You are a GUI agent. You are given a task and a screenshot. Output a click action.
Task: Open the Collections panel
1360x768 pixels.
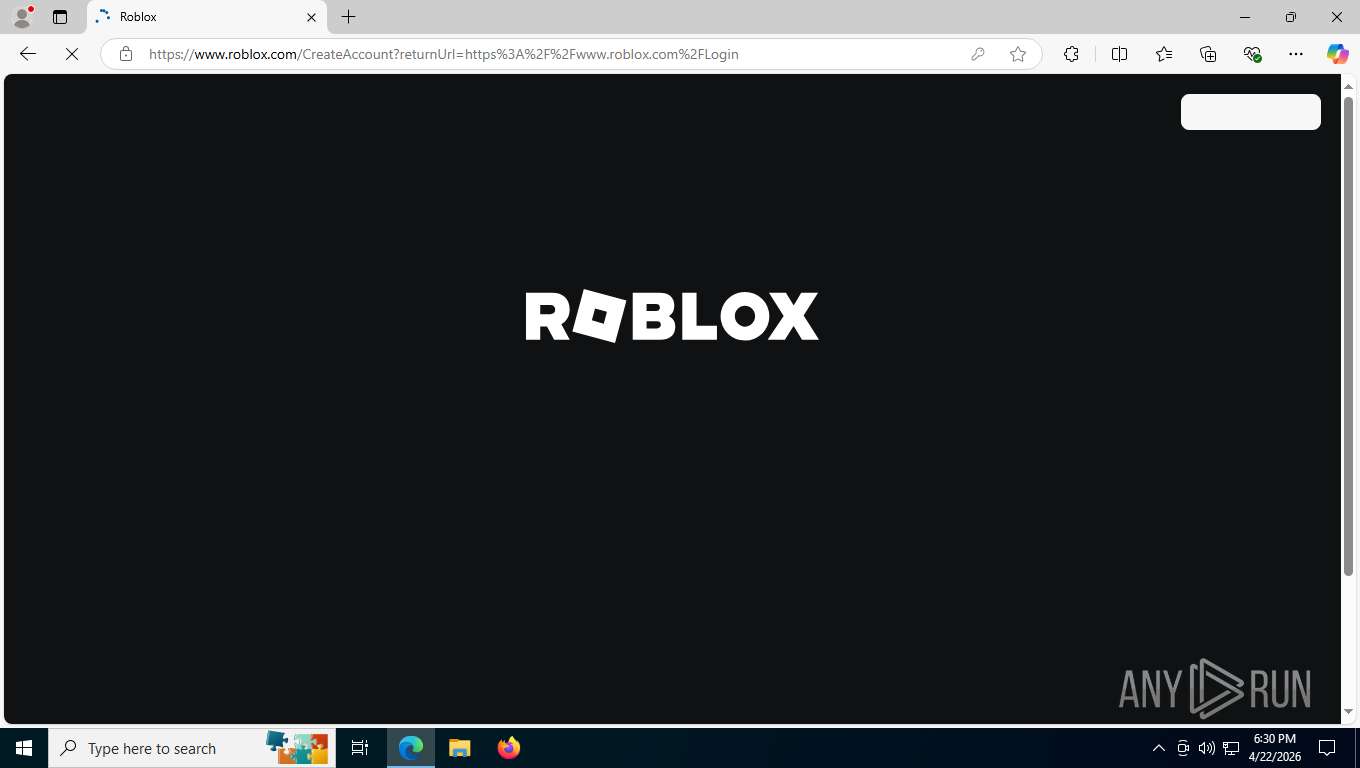tap(1208, 54)
